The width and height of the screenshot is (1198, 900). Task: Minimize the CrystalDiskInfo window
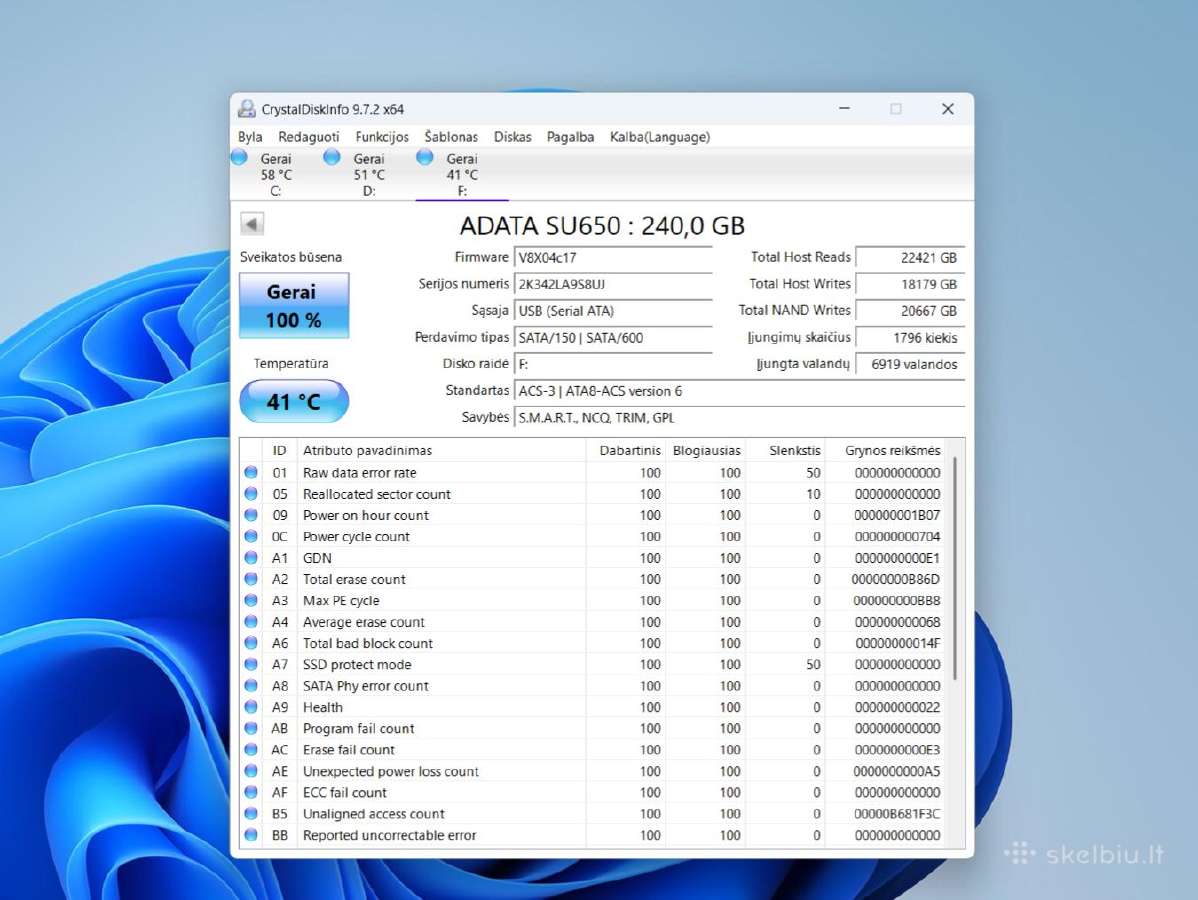pos(844,109)
